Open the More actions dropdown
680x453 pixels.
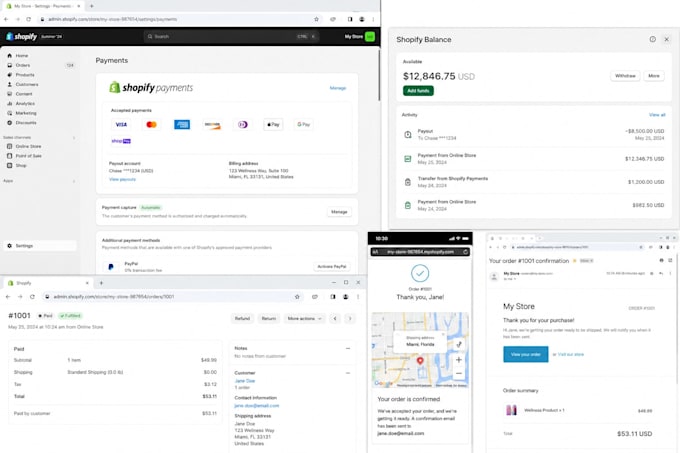tap(304, 318)
